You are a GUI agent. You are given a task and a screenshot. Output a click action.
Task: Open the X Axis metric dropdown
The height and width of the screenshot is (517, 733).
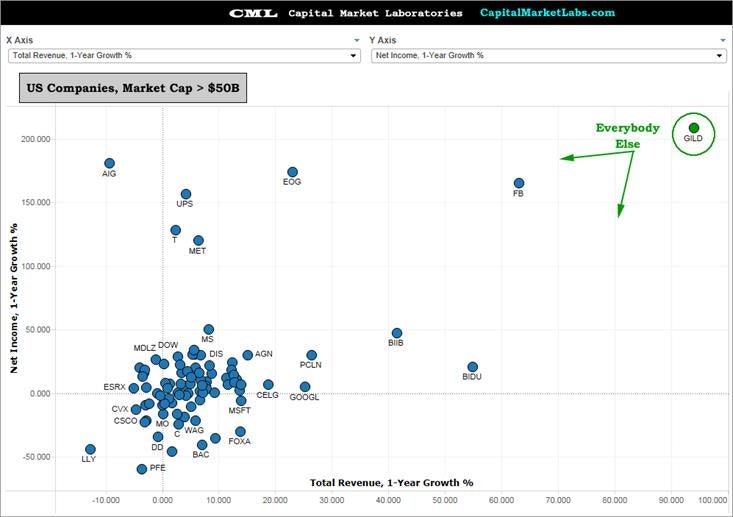[184, 56]
